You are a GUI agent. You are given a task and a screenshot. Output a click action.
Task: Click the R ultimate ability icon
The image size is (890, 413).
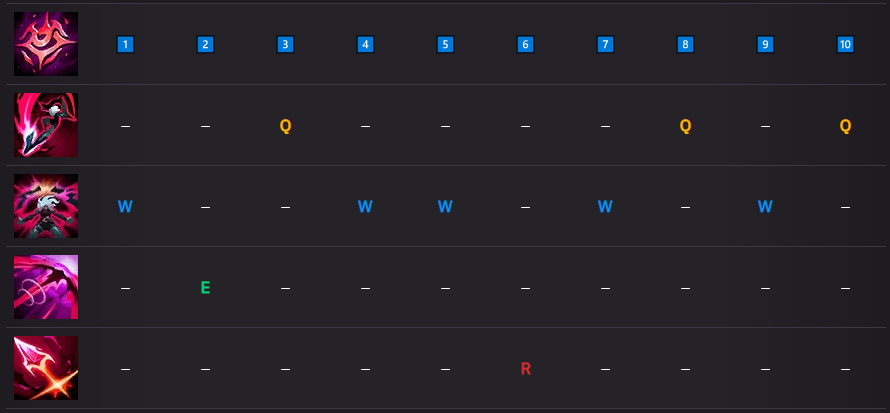tap(45, 368)
